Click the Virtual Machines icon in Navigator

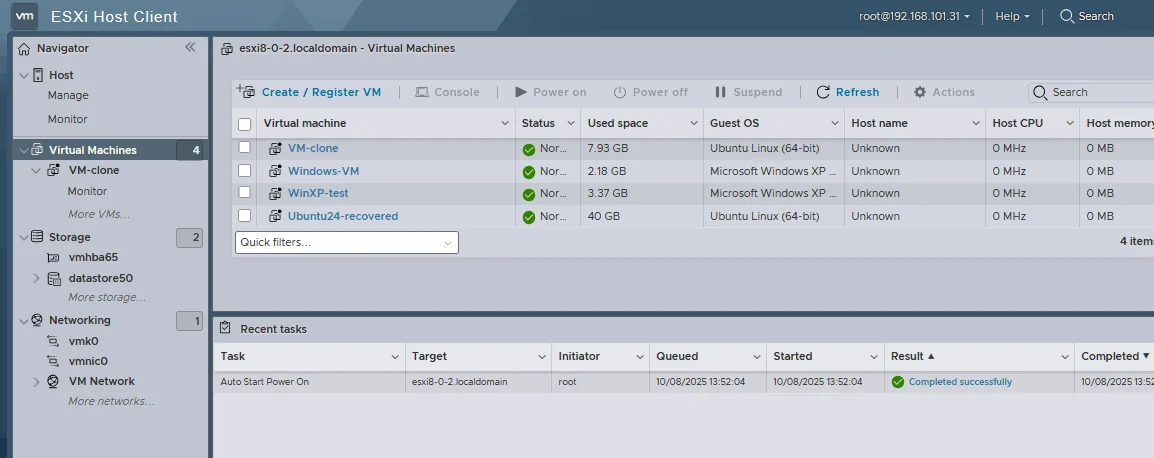click(37, 150)
